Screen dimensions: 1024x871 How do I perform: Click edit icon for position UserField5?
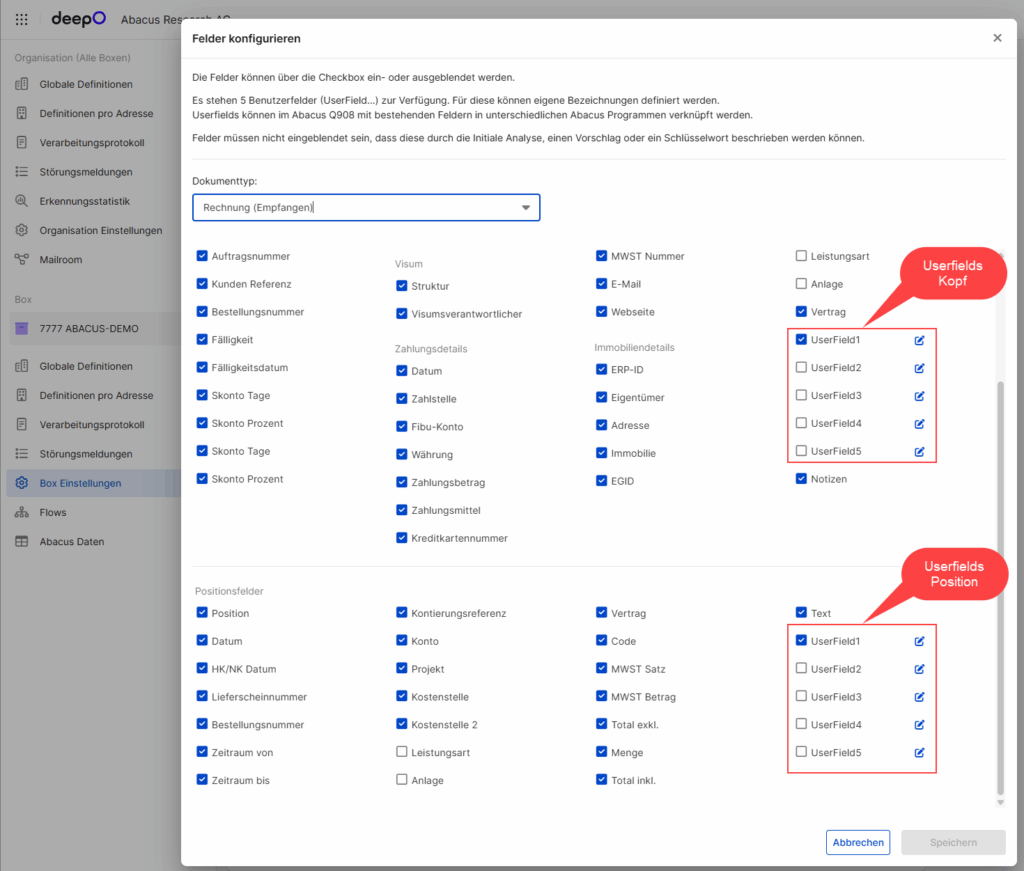click(920, 753)
